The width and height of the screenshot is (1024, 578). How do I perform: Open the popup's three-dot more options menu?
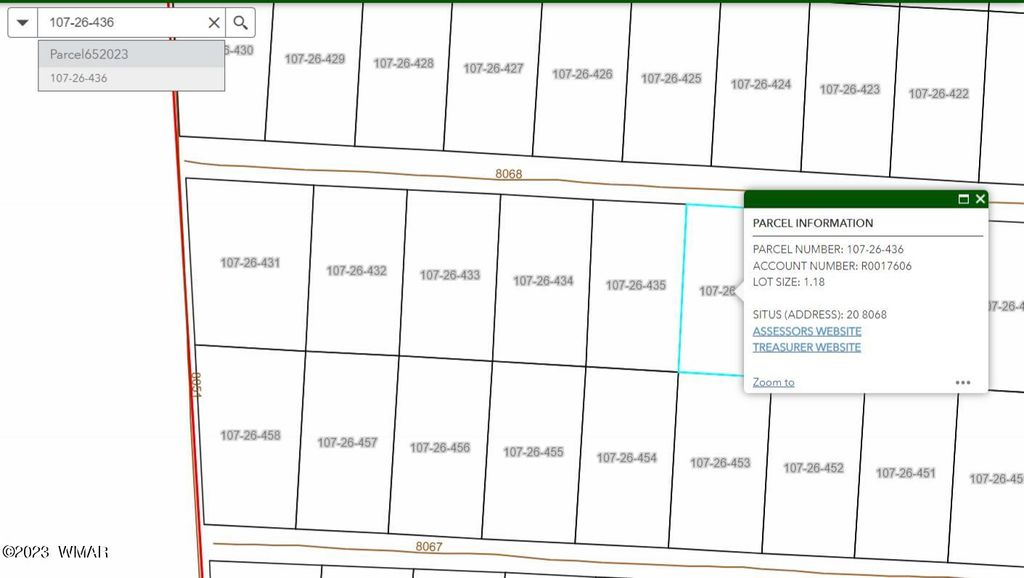[x=962, y=382]
